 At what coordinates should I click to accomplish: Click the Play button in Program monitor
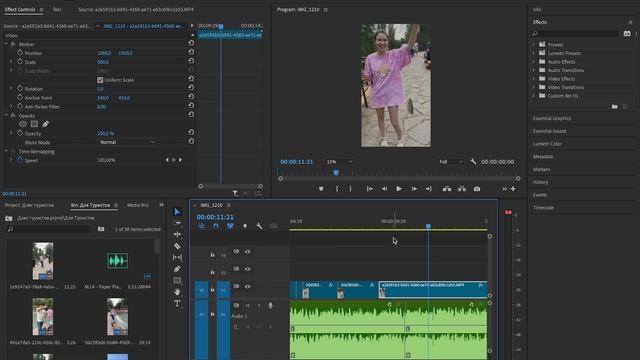pos(399,189)
